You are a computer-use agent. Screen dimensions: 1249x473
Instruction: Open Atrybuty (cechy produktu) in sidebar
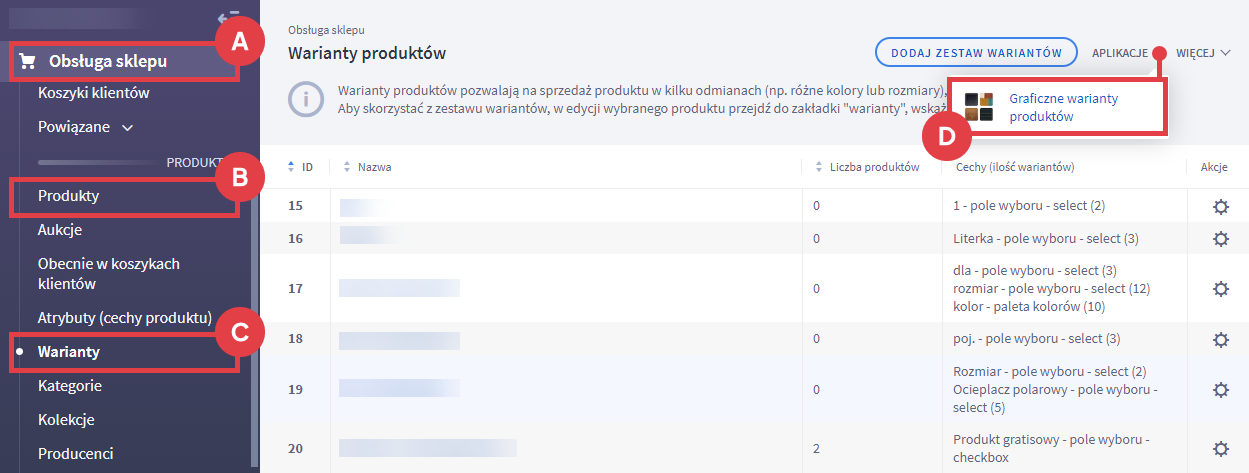tap(125, 318)
